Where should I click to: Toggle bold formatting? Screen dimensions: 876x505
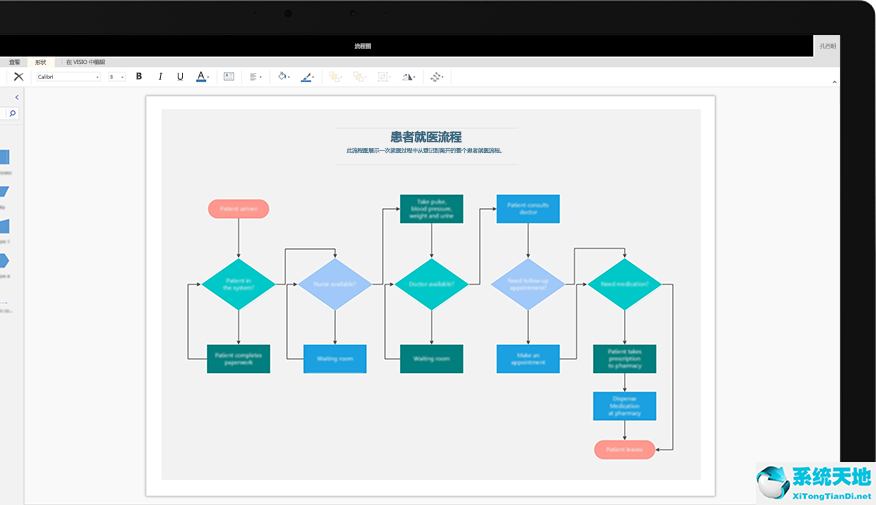(139, 77)
